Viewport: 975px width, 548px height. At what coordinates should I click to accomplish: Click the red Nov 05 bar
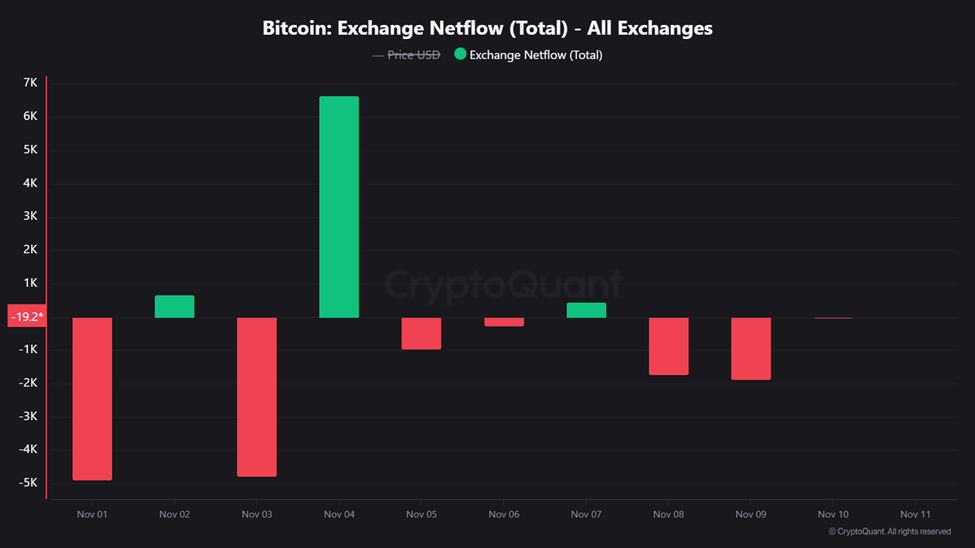point(421,333)
